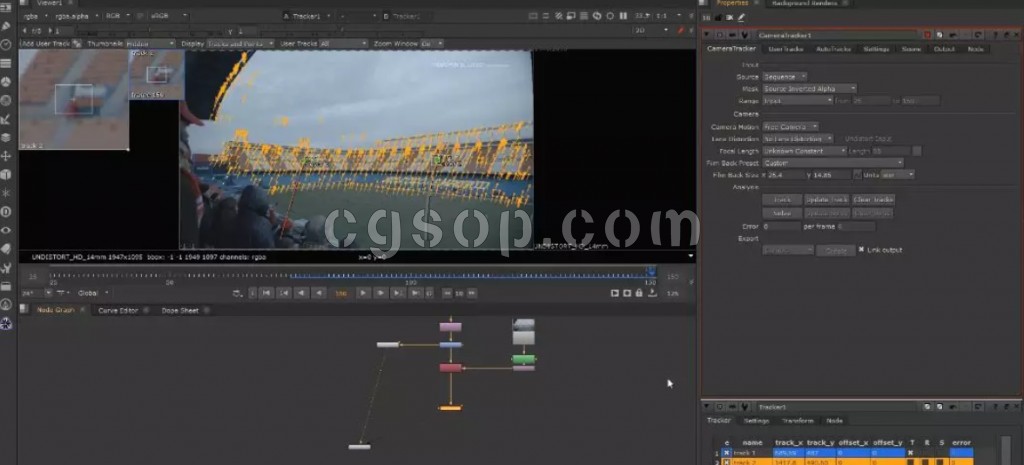
Task: Open the Keyer nodes icon
Action: [6, 119]
